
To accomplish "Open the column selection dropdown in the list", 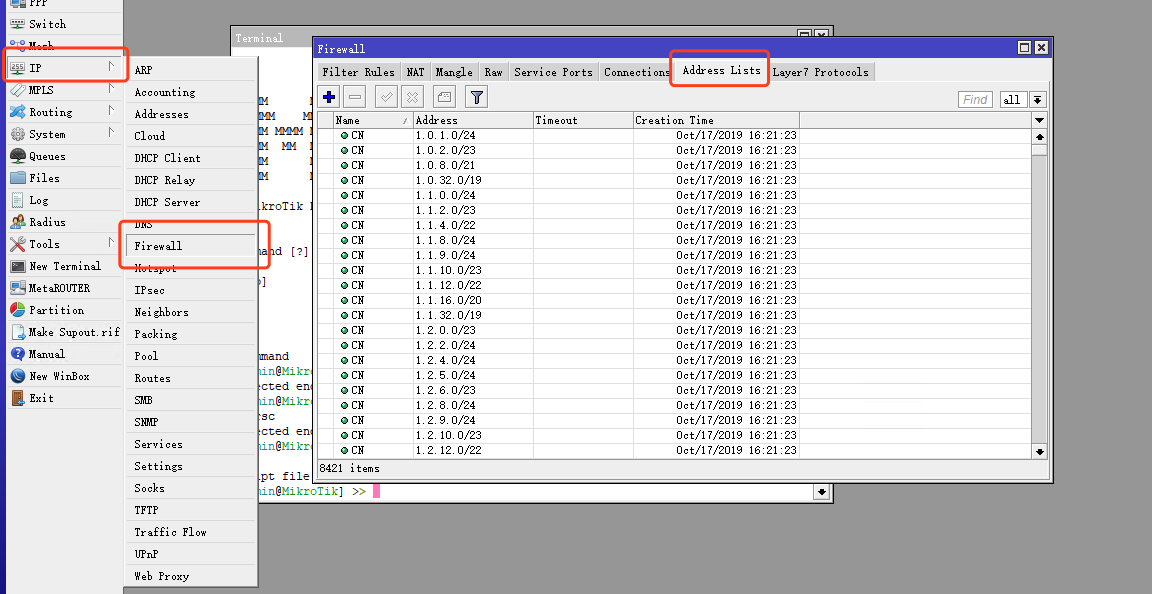I will pyautogui.click(x=1039, y=119).
